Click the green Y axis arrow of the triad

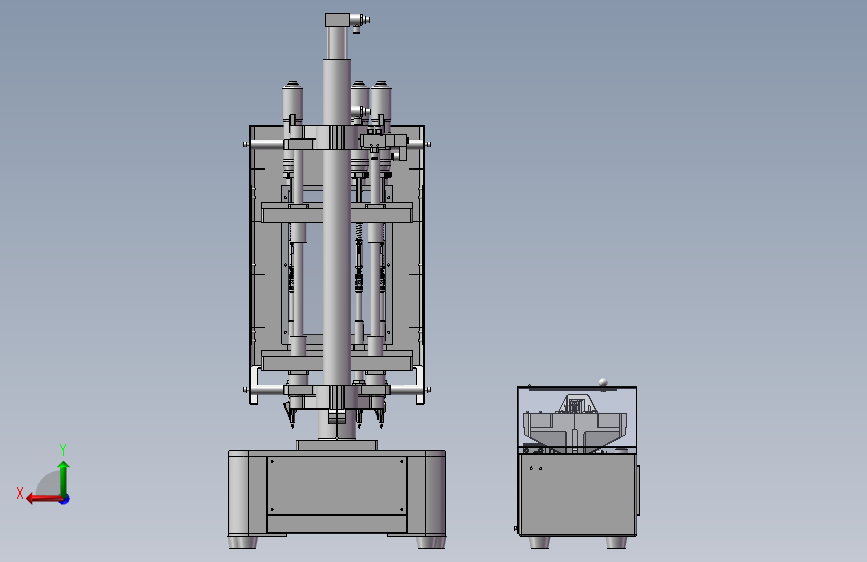64,478
